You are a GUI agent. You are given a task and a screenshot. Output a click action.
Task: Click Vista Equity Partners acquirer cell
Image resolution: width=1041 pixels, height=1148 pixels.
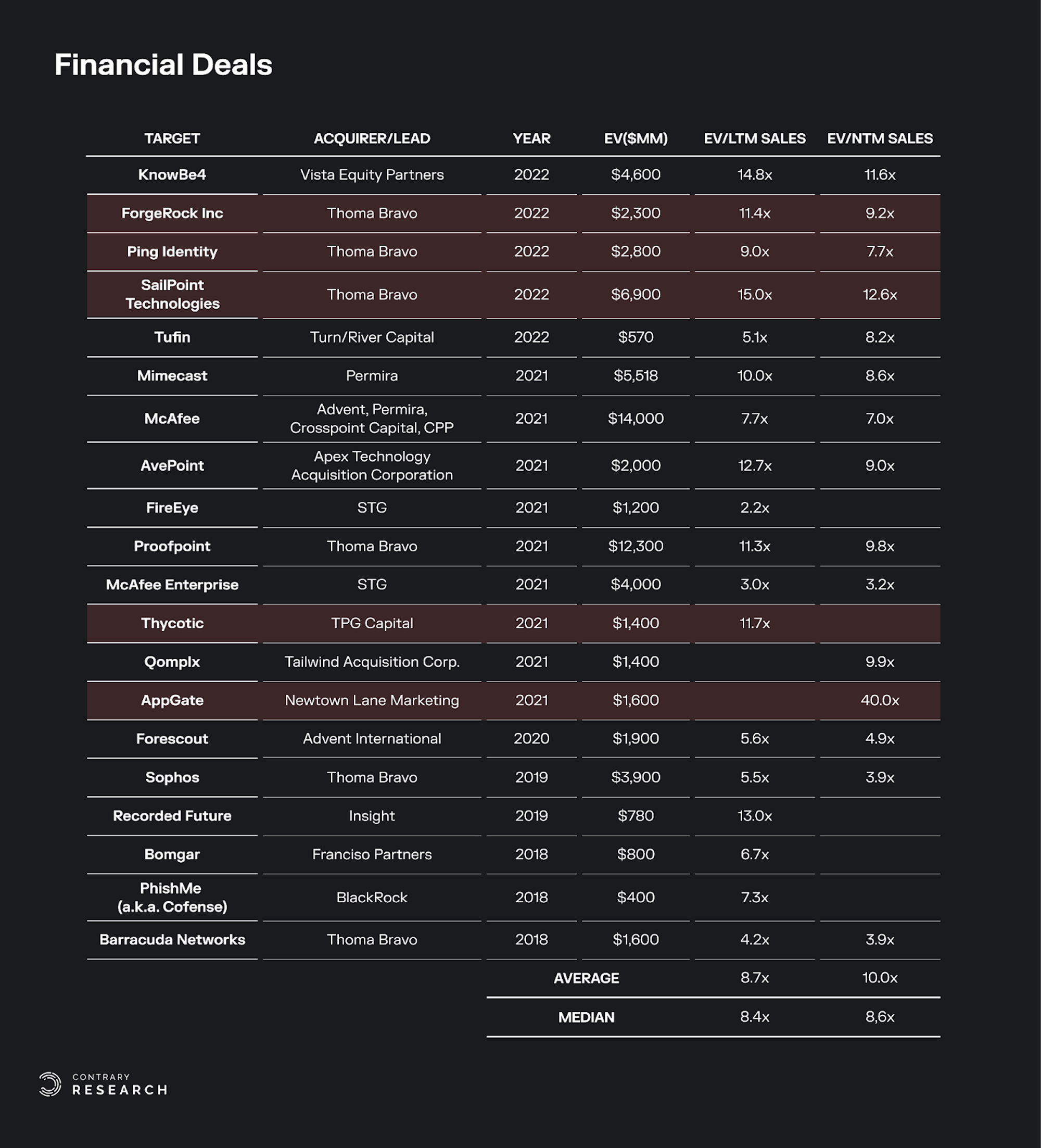[x=372, y=175]
